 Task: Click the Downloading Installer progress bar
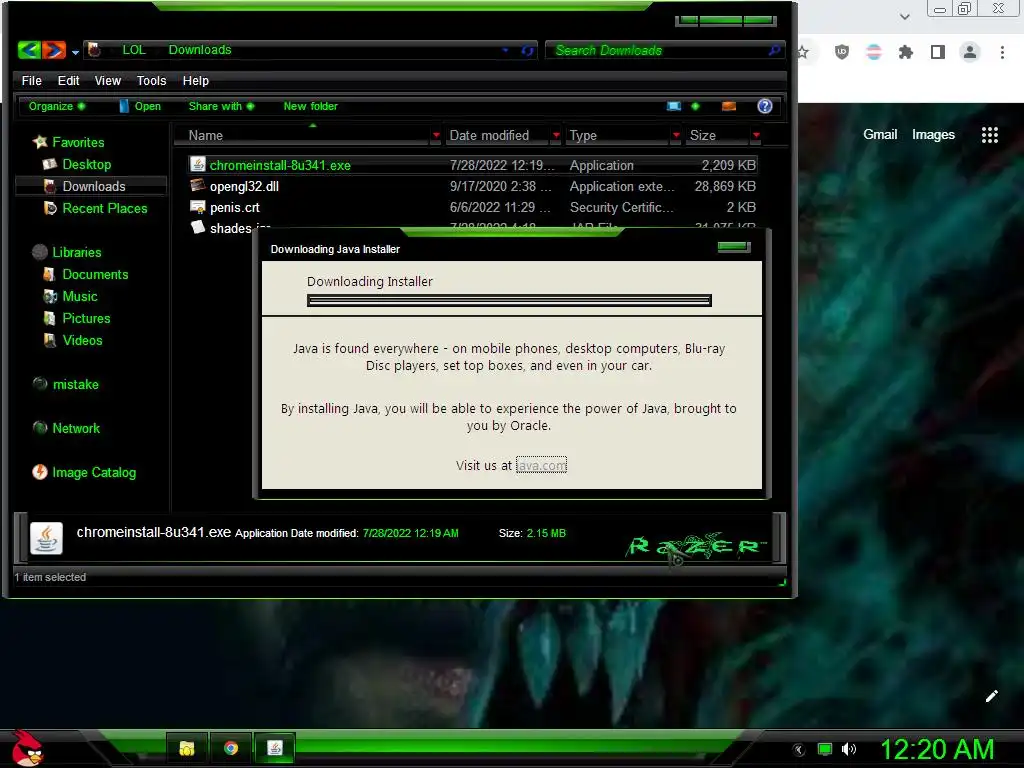coord(509,300)
